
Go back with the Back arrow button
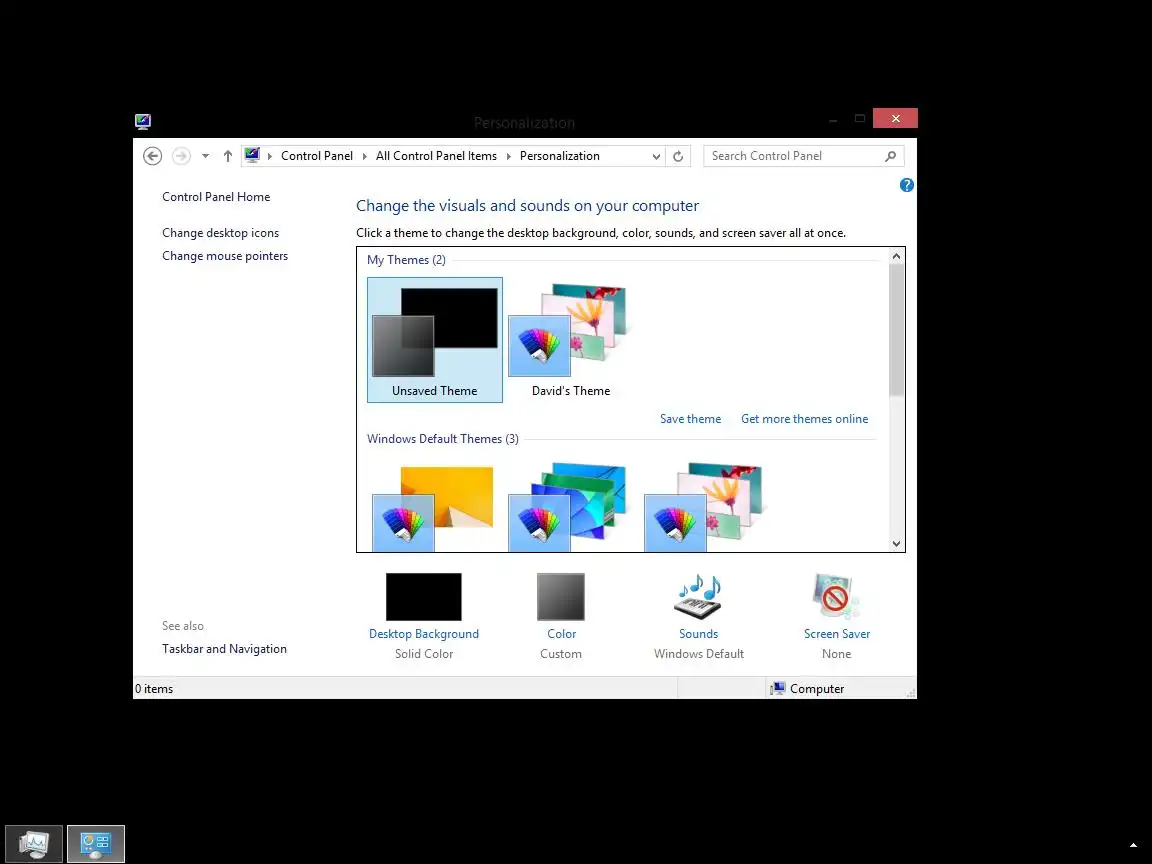152,156
